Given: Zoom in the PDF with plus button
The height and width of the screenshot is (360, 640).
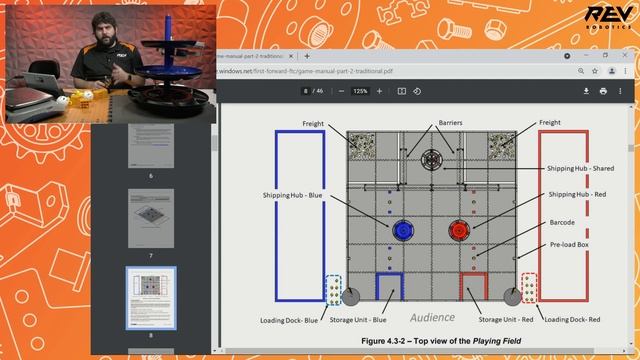Looking at the screenshot, I should (x=379, y=91).
